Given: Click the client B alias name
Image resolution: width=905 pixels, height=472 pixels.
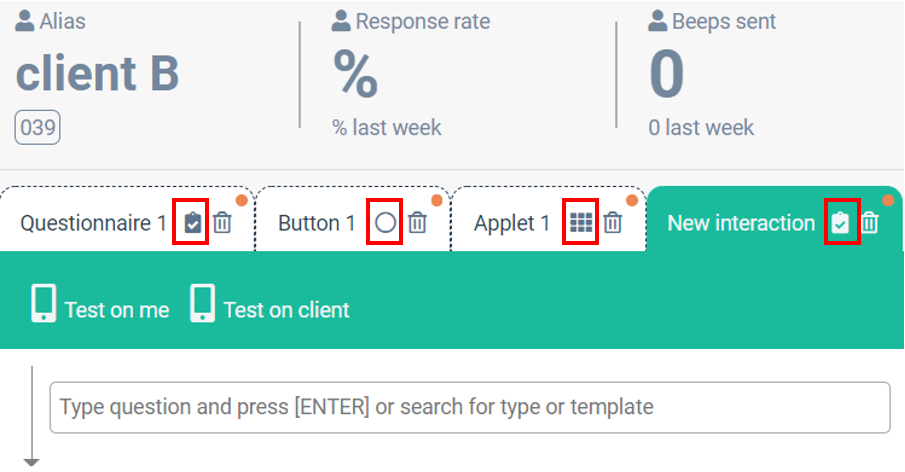Looking at the screenshot, I should pyautogui.click(x=98, y=74).
